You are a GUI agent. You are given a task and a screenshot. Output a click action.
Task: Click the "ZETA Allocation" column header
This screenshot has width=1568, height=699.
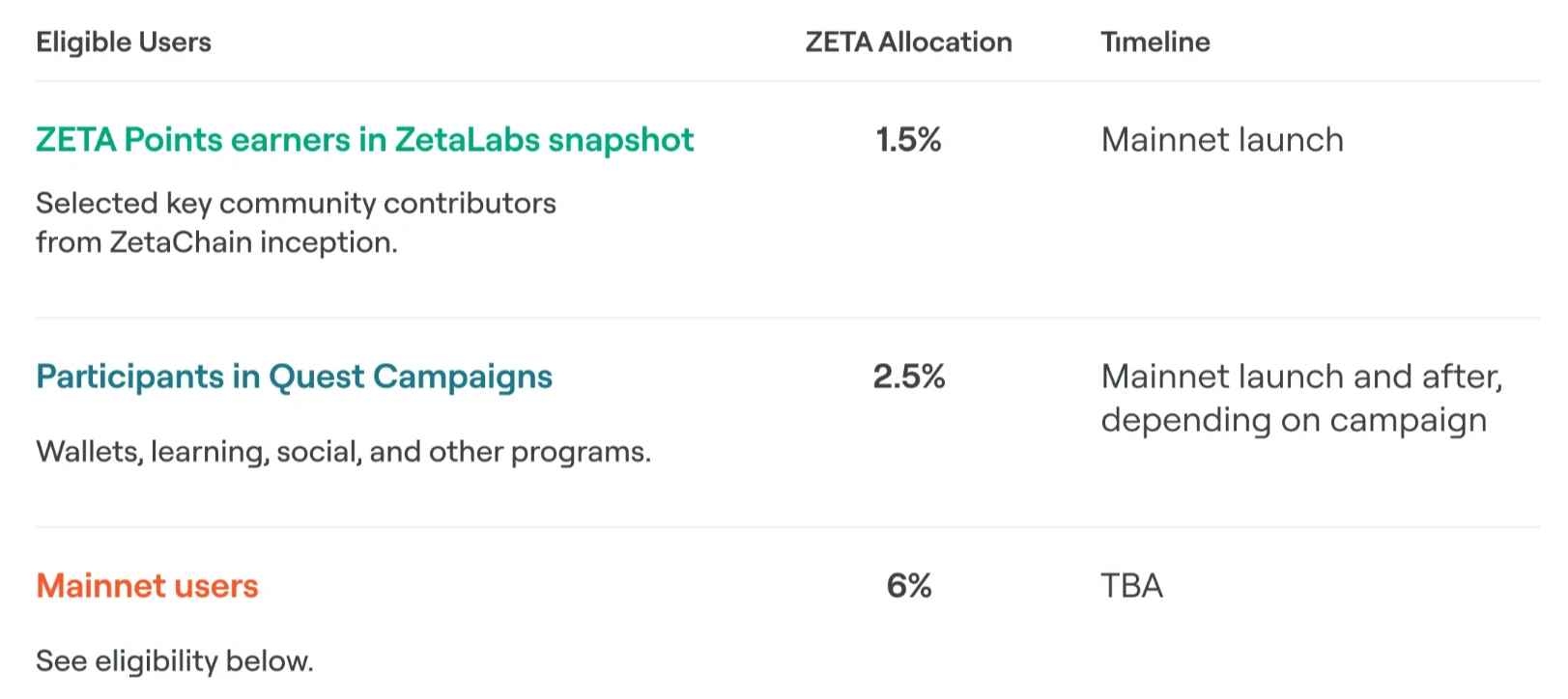click(908, 42)
